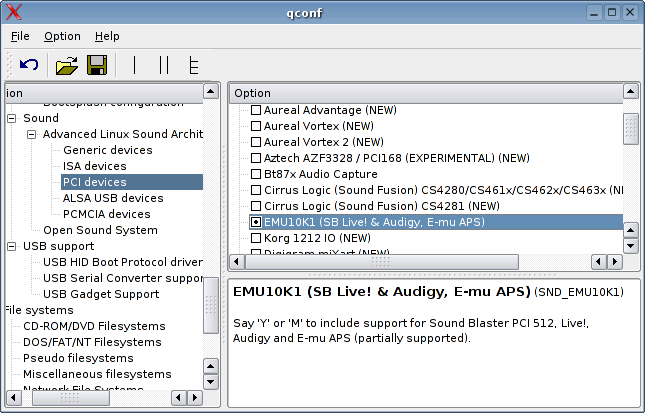Select USB Gadget Support item
The height and width of the screenshot is (413, 645).
click(x=101, y=295)
